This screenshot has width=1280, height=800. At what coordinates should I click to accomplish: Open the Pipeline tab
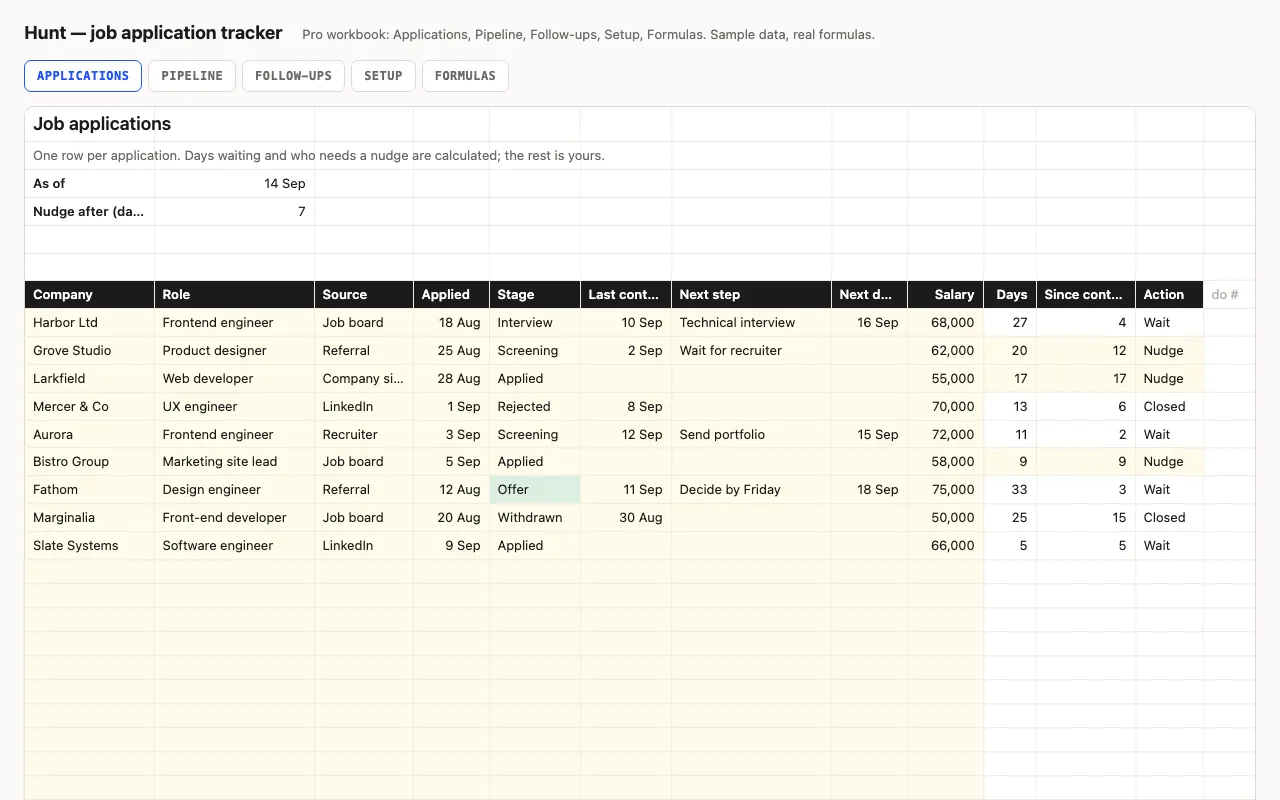192,76
